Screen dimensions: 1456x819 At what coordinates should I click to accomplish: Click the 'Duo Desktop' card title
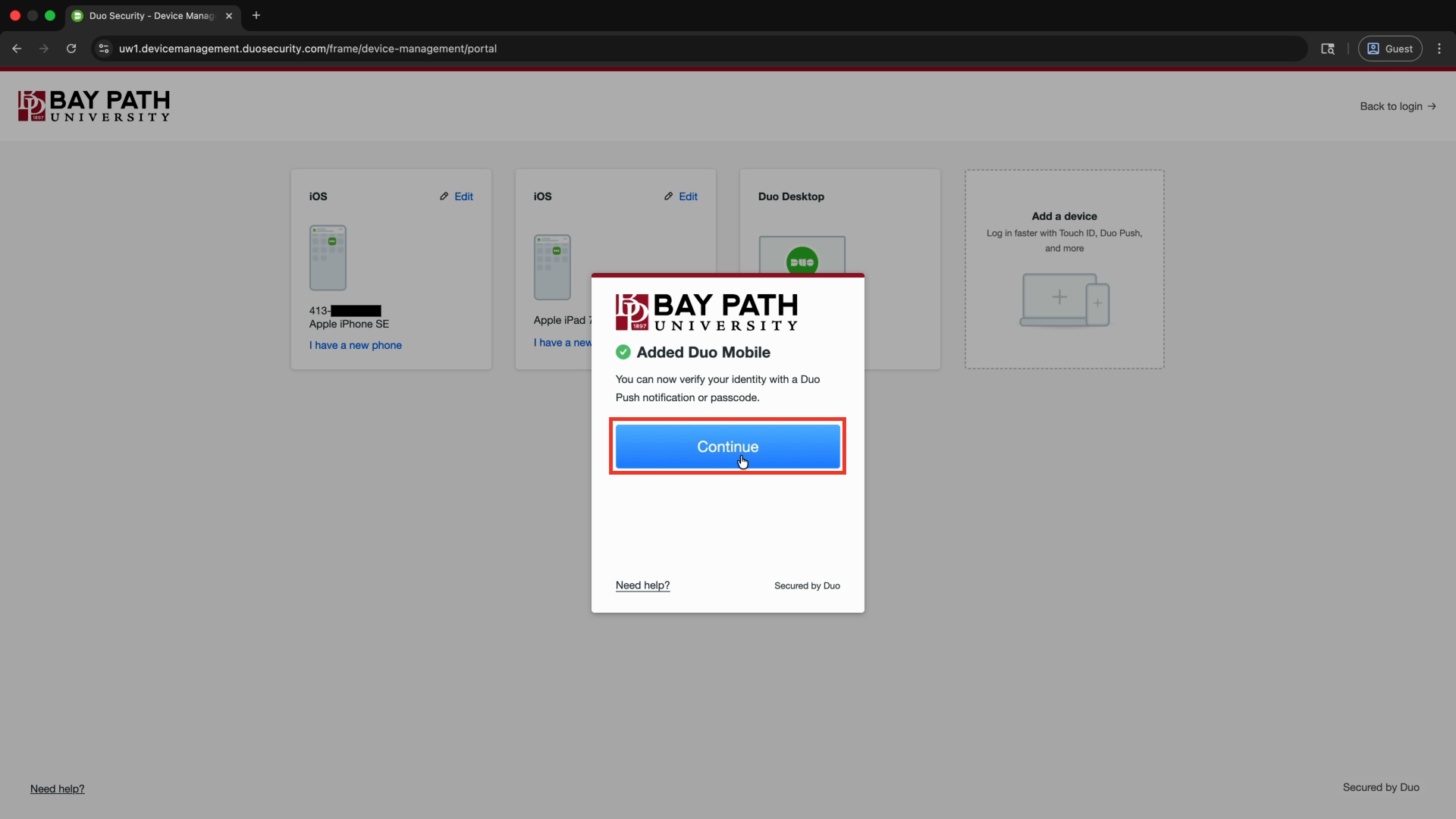[x=791, y=196]
